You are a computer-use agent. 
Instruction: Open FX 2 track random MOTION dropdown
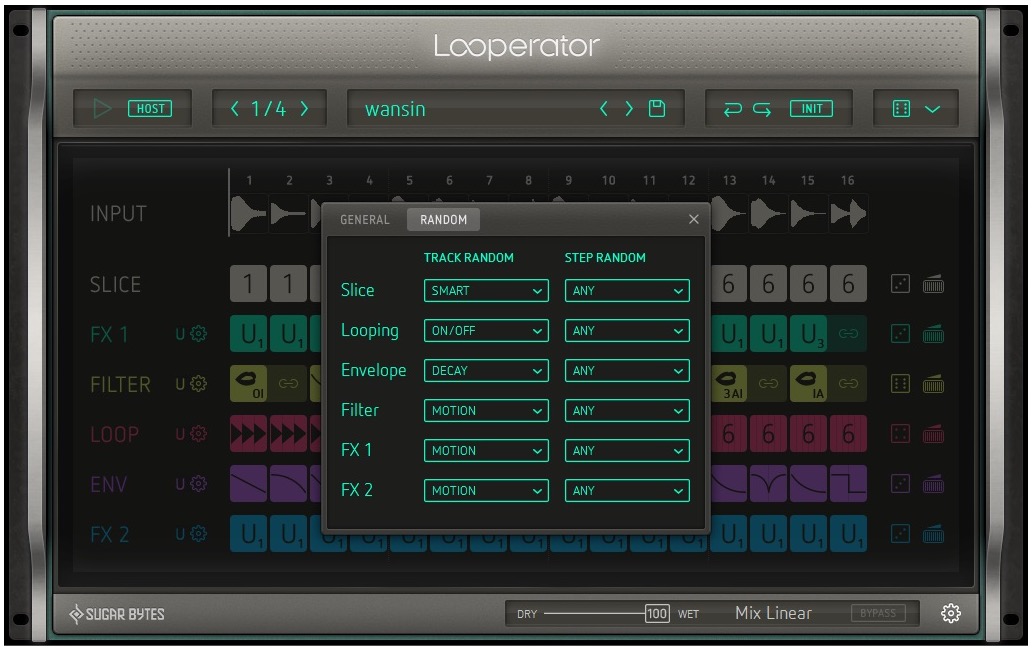point(486,491)
